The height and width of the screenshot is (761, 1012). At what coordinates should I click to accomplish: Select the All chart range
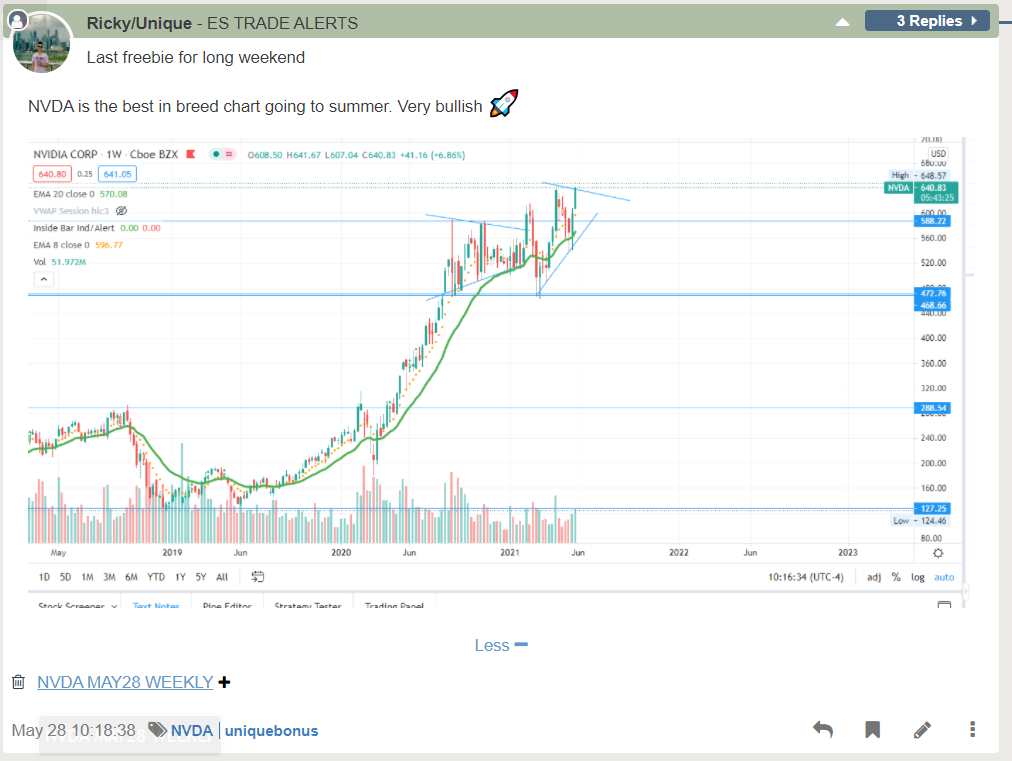[222, 577]
